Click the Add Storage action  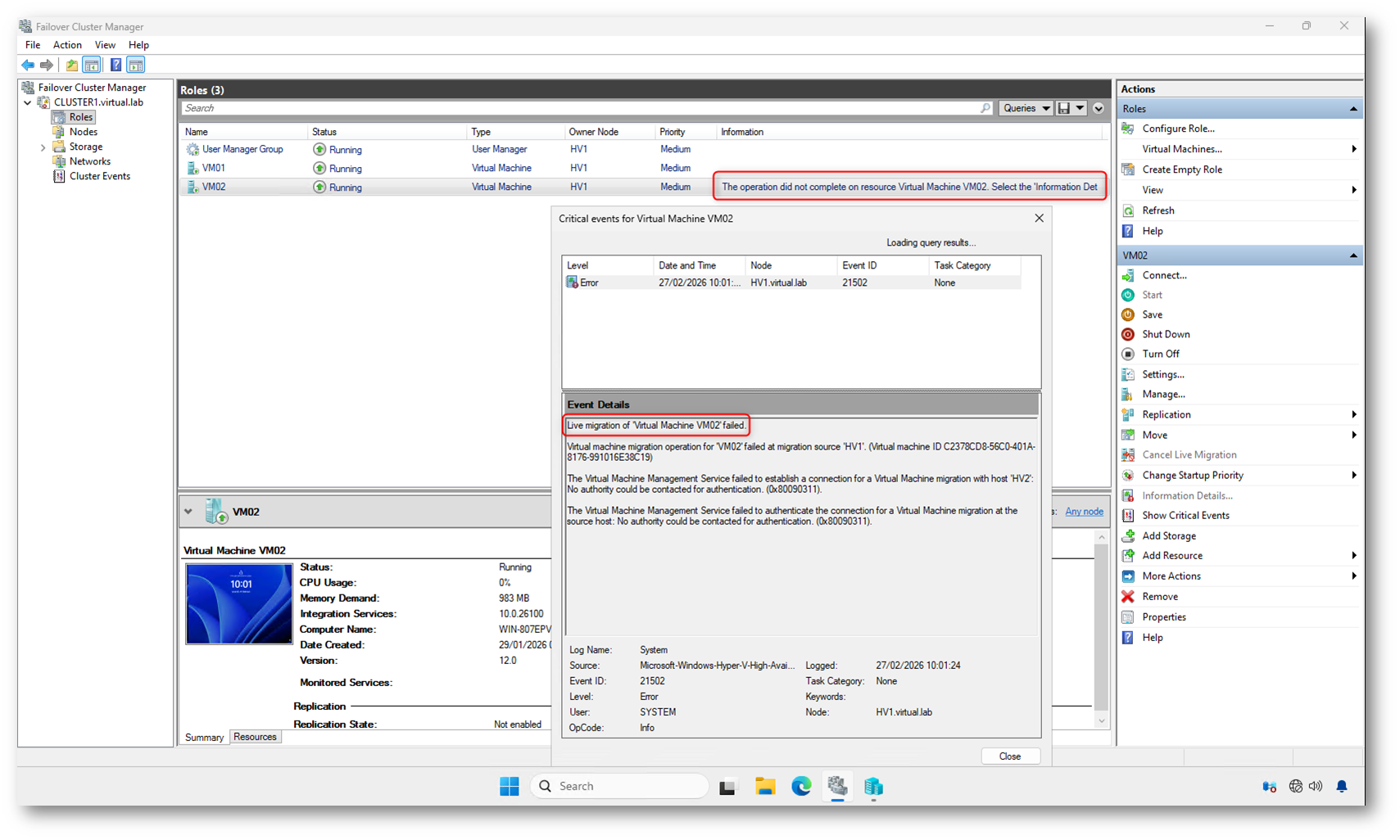point(1168,536)
